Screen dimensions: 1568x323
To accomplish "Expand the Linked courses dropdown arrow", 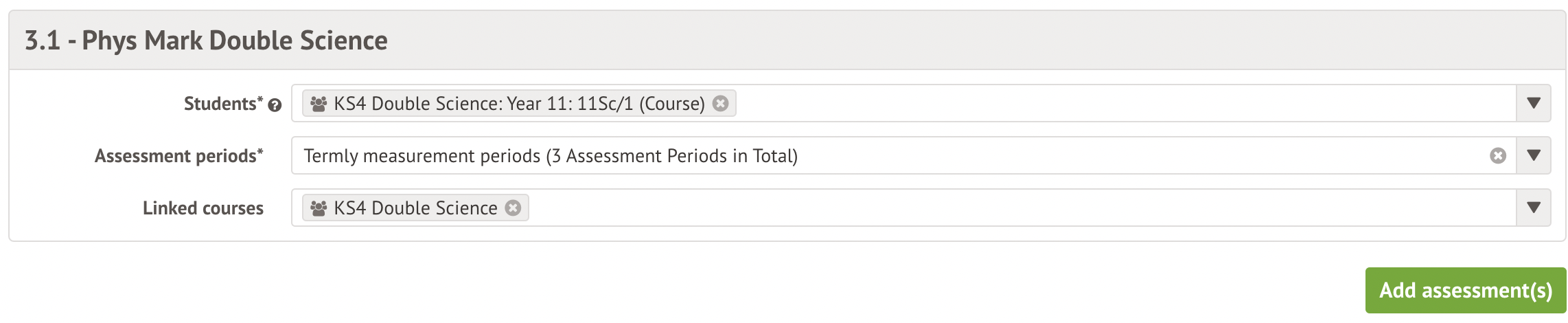I will coord(1534,208).
